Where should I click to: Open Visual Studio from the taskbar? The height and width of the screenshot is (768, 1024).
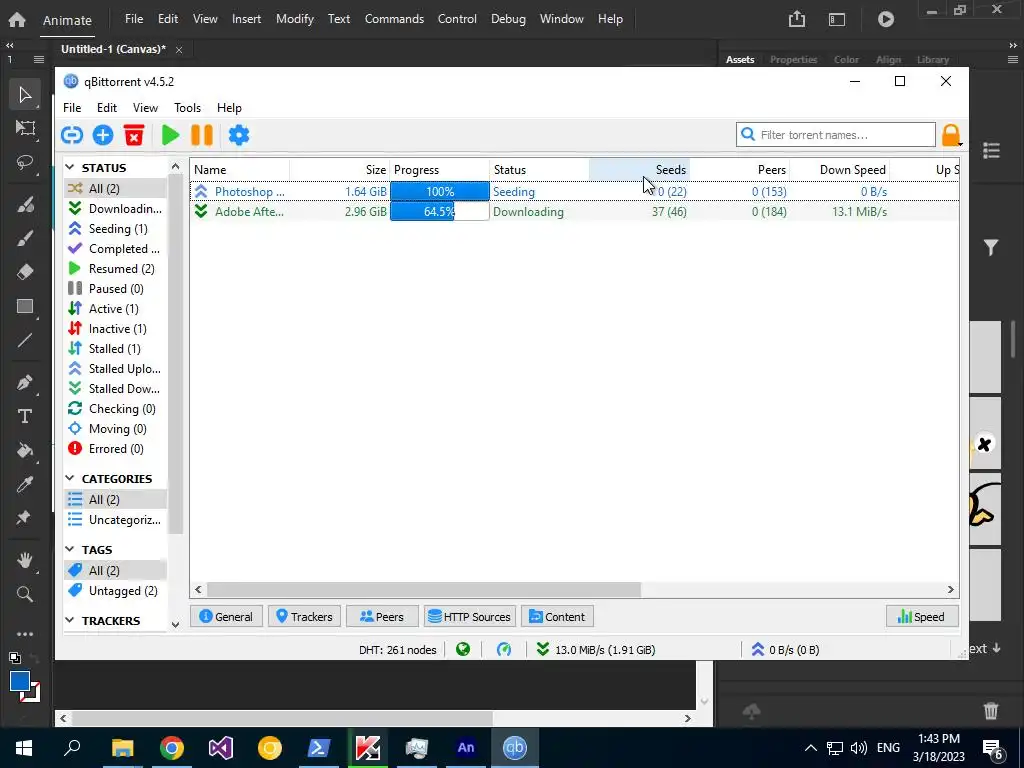(221, 748)
